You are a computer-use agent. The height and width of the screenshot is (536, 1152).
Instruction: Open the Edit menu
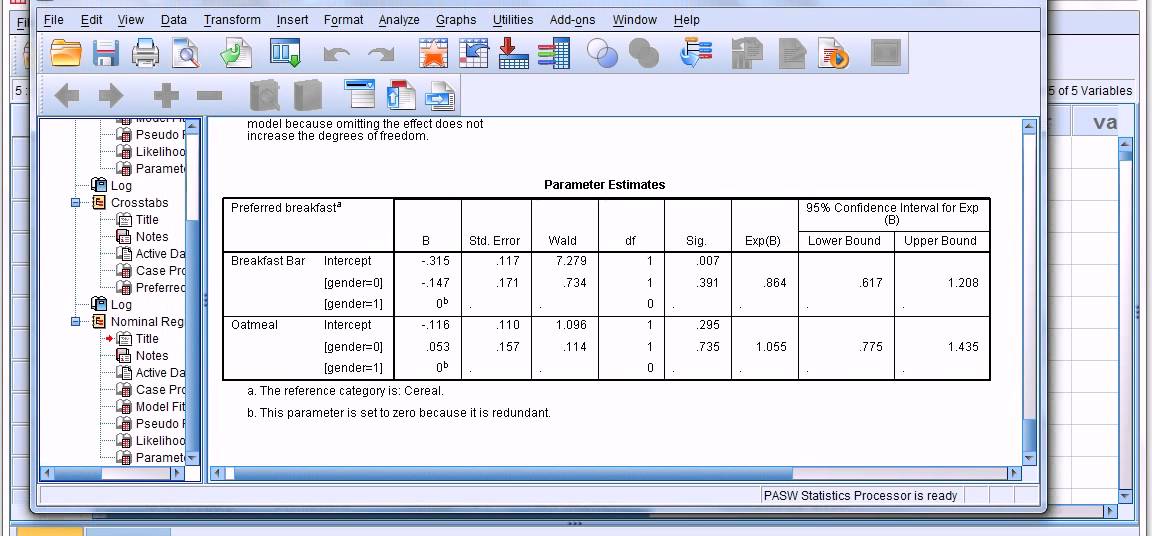tap(91, 20)
